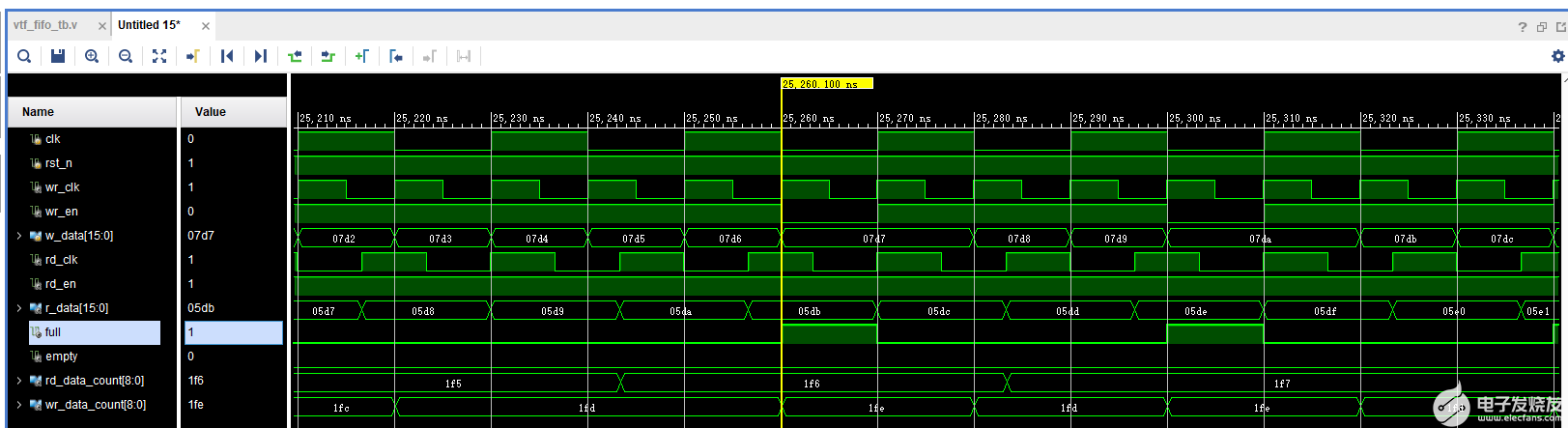Click the next marker icon
Image resolution: width=1568 pixels, height=428 pixels.
pyautogui.click(x=430, y=56)
